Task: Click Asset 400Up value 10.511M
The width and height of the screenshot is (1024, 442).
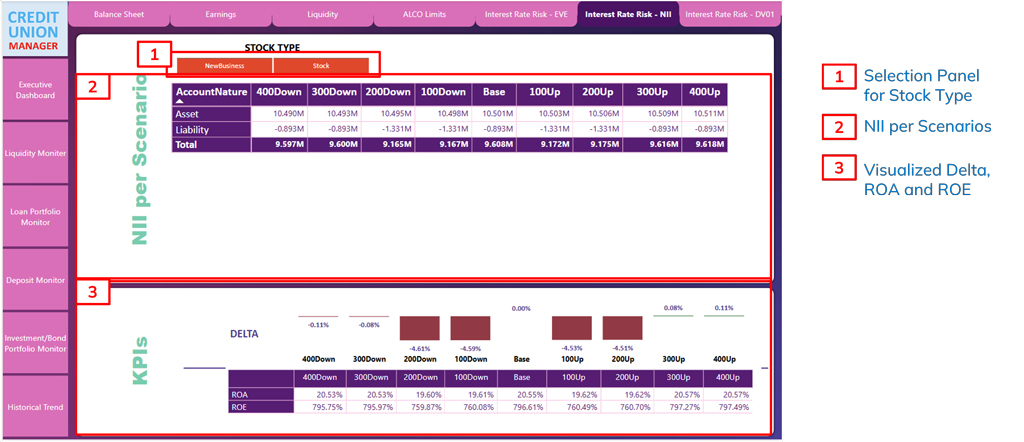Action: pos(710,114)
